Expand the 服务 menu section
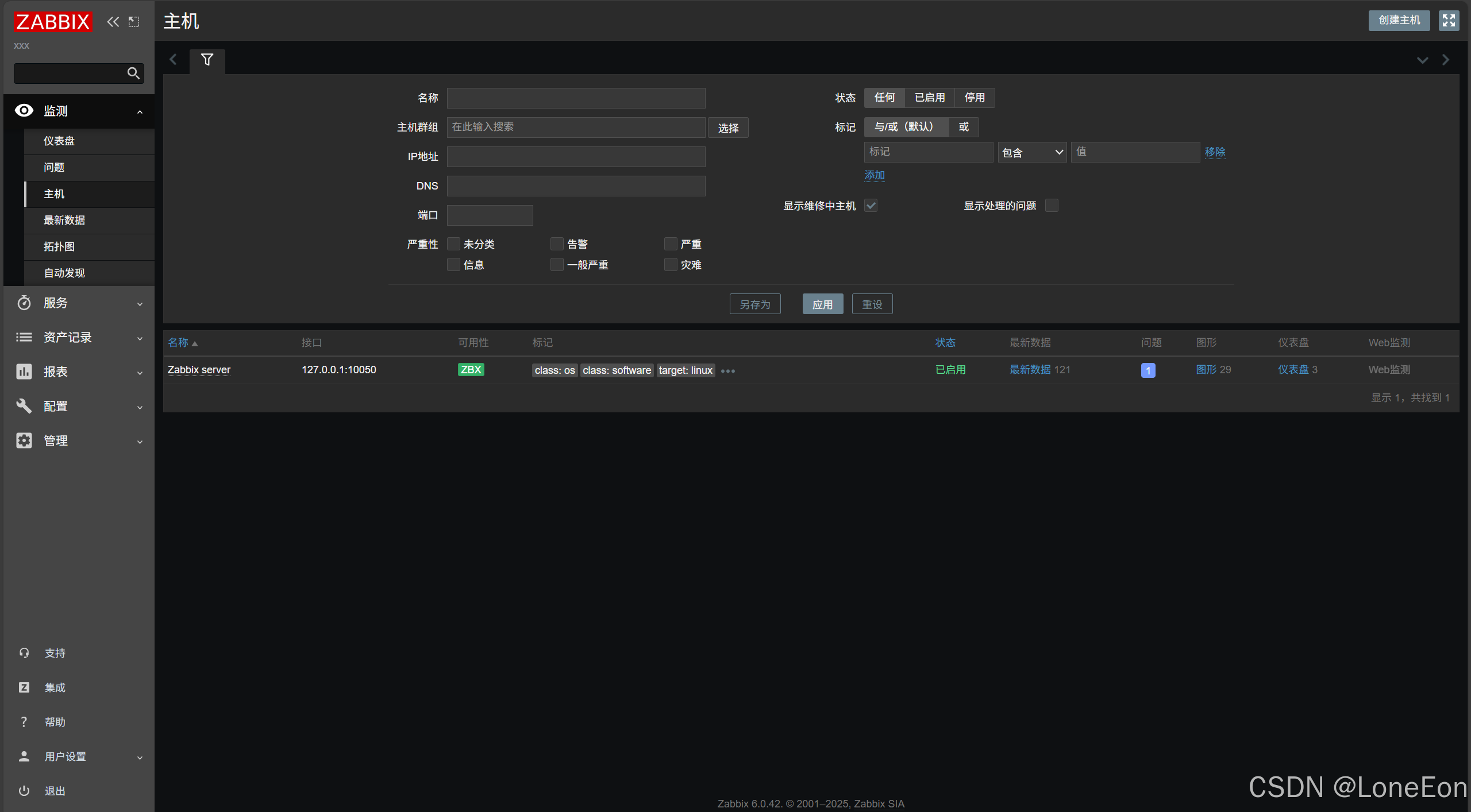 140,304
